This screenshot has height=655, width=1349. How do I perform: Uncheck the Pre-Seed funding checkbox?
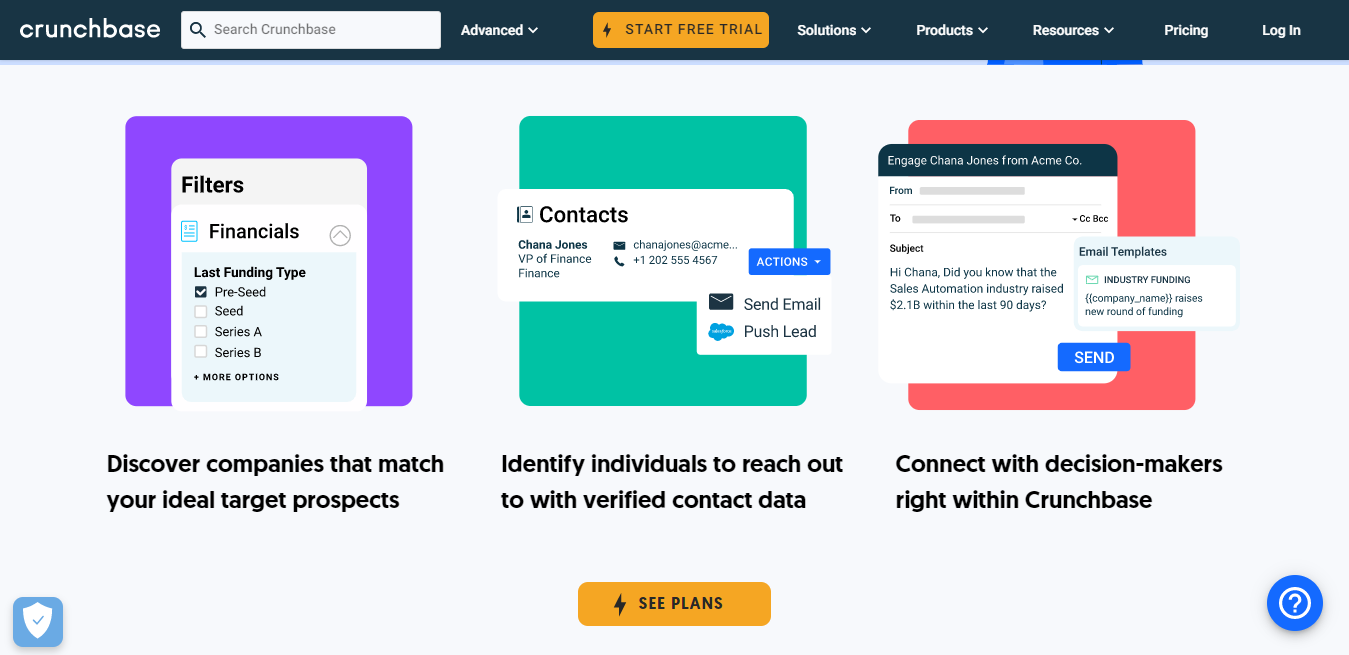pyautogui.click(x=201, y=291)
